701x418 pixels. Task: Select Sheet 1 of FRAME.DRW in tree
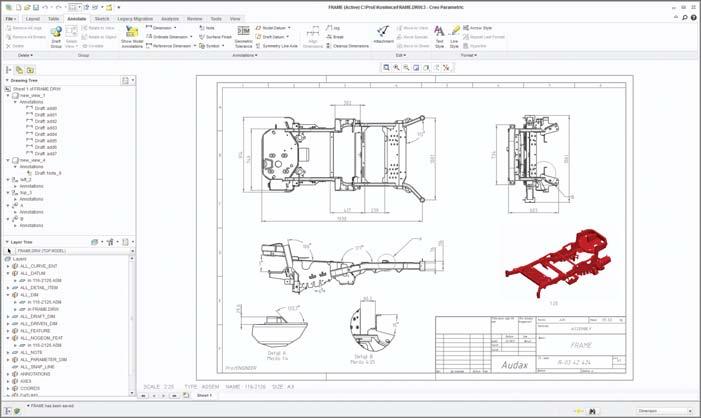(36, 89)
